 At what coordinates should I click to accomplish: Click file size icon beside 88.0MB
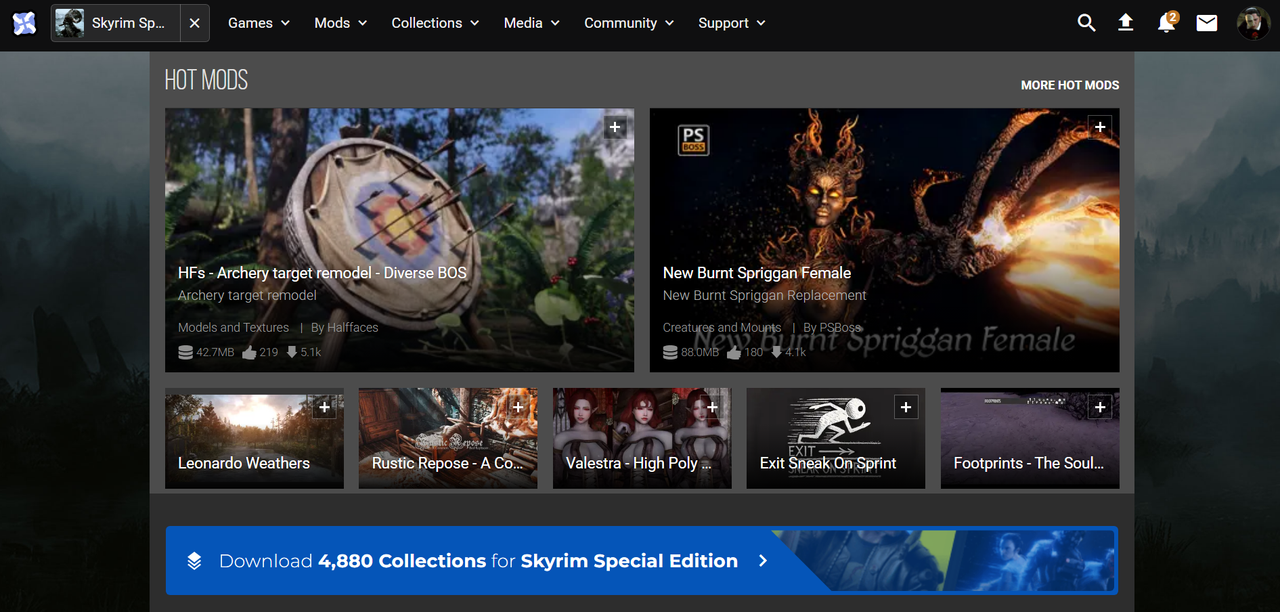click(x=670, y=352)
